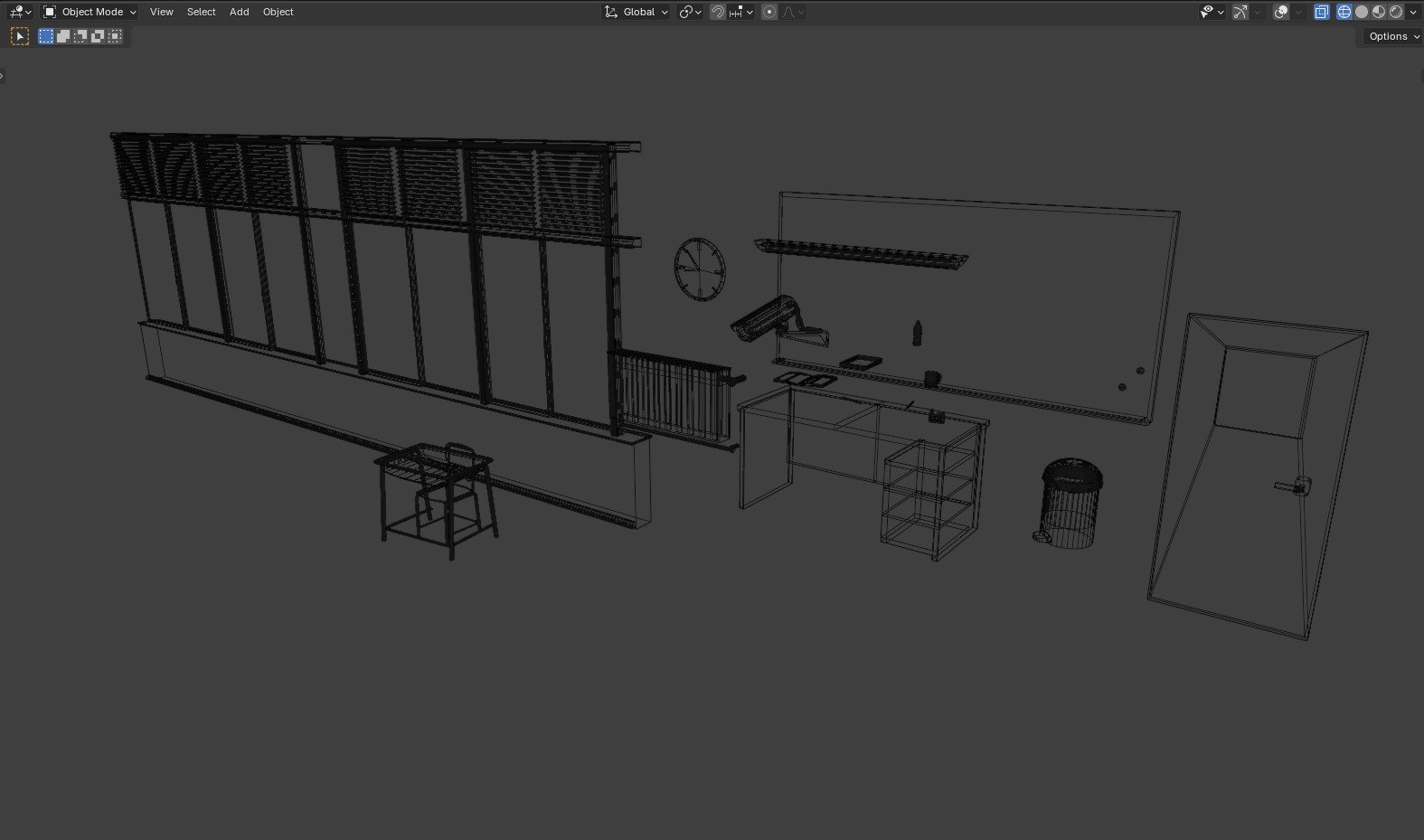
Task: Click the Select Box tool icon
Action: [20, 36]
